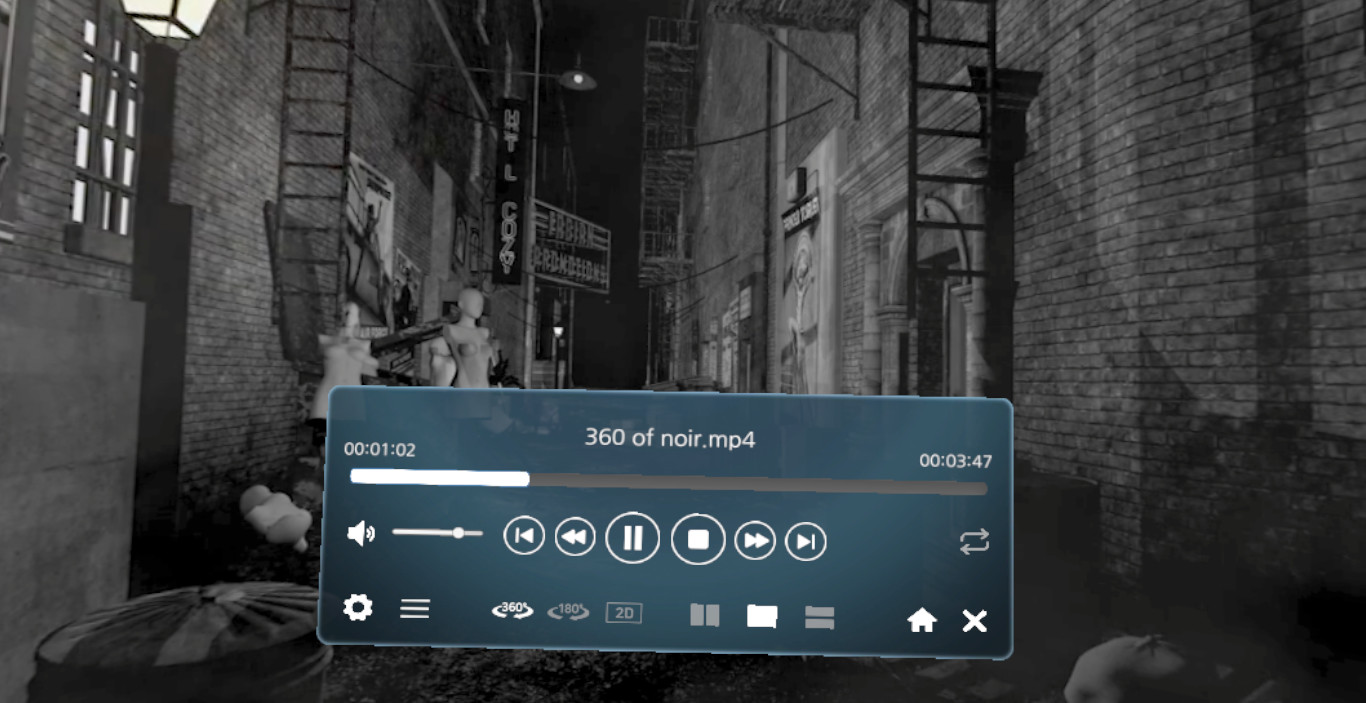The image size is (1366, 703).
Task: Return to the home screen
Action: pos(921,620)
